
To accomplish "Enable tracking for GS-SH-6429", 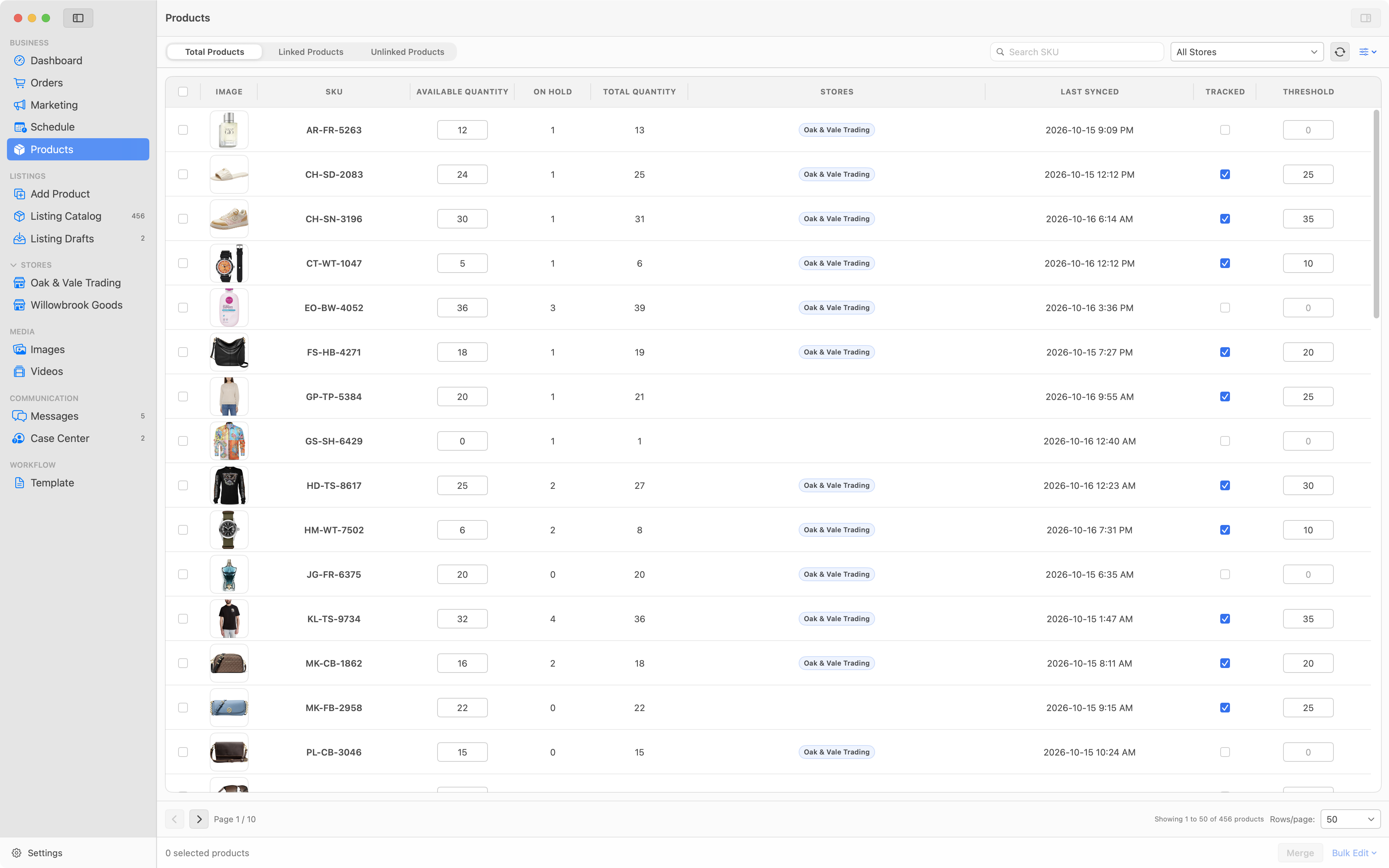I will [1225, 441].
